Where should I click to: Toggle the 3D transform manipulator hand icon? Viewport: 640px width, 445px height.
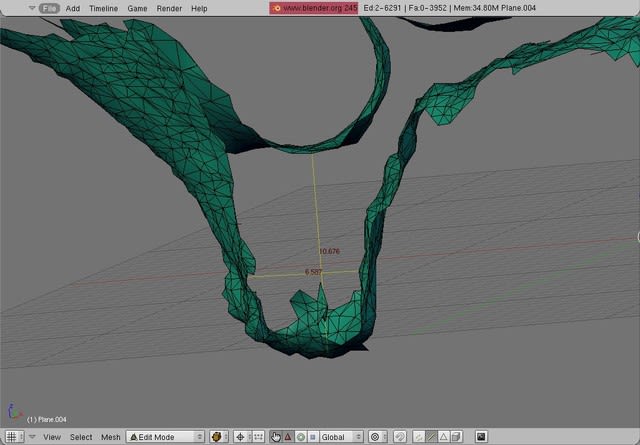click(x=276, y=437)
